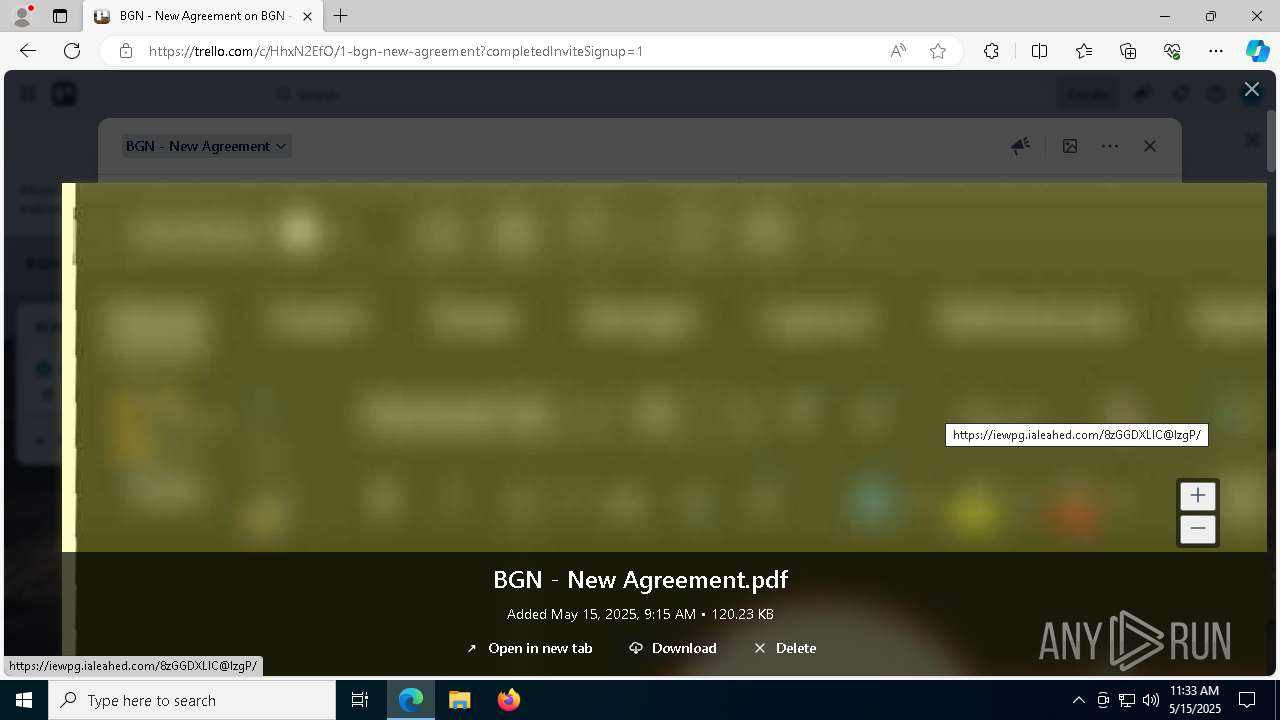Select the BGN - New Agreement browser tab
This screenshot has height=720, width=1280.
click(x=203, y=16)
